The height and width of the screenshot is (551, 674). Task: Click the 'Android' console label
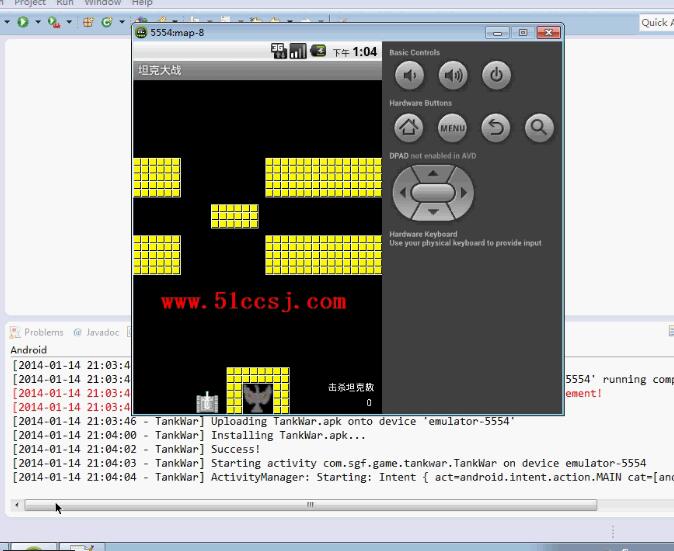[28, 350]
